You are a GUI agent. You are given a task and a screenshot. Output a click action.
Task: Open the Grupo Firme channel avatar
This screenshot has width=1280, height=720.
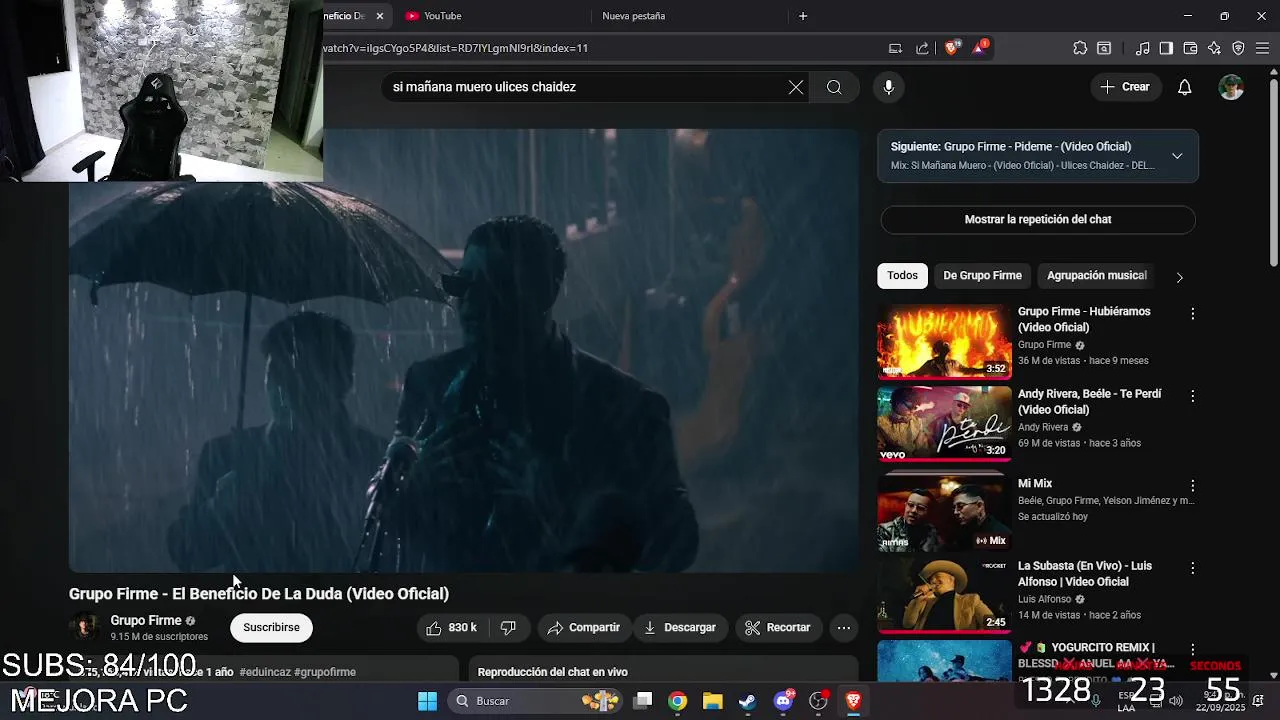[85, 627]
